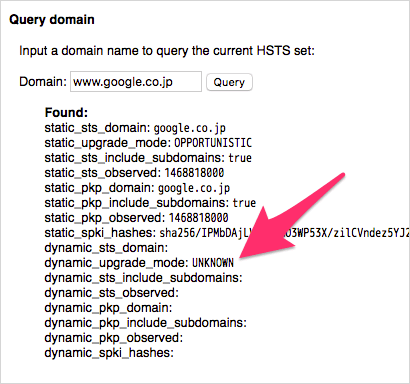
Task: Focus the Domain input field
Action: coord(136,81)
